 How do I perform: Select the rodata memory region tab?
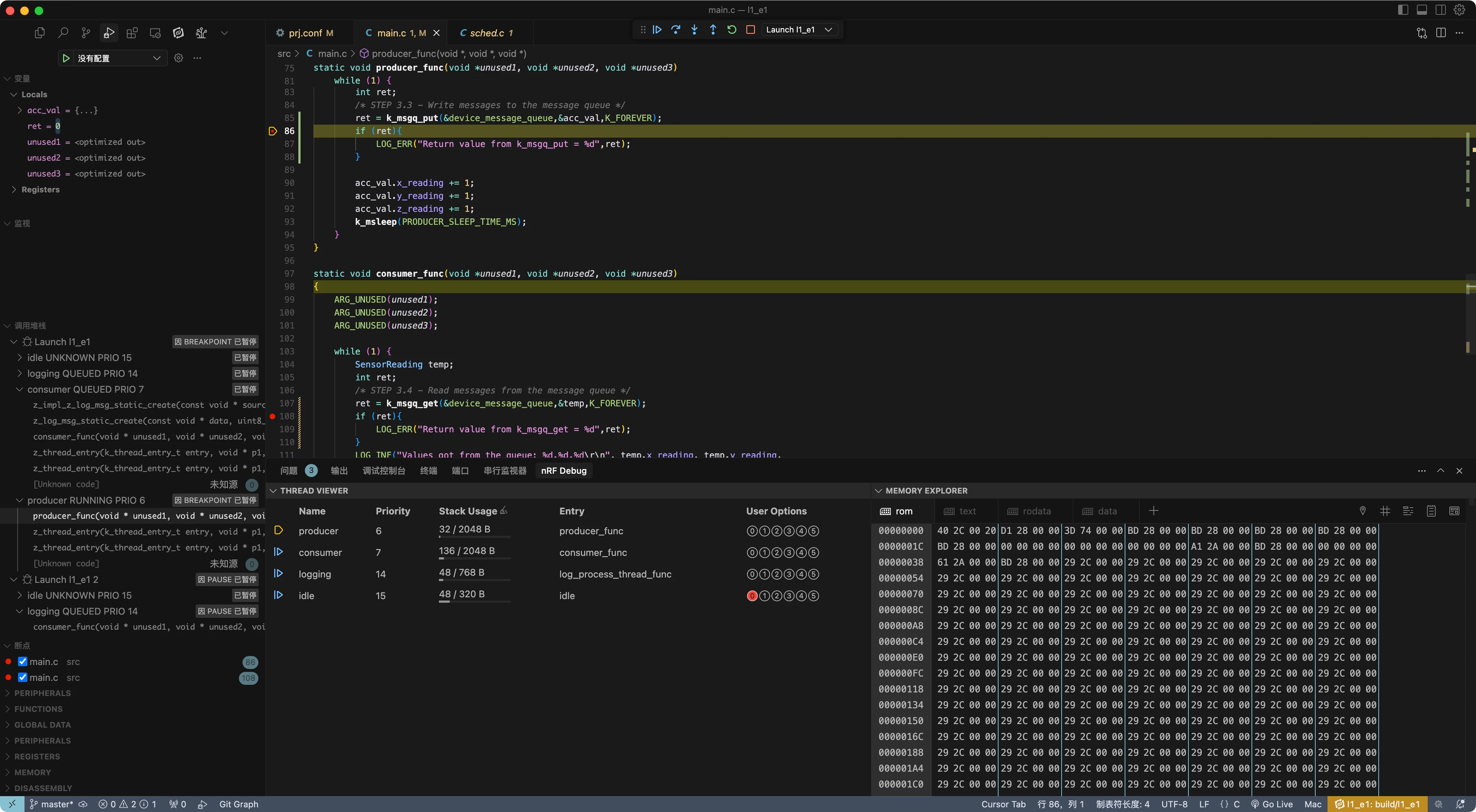1036,511
